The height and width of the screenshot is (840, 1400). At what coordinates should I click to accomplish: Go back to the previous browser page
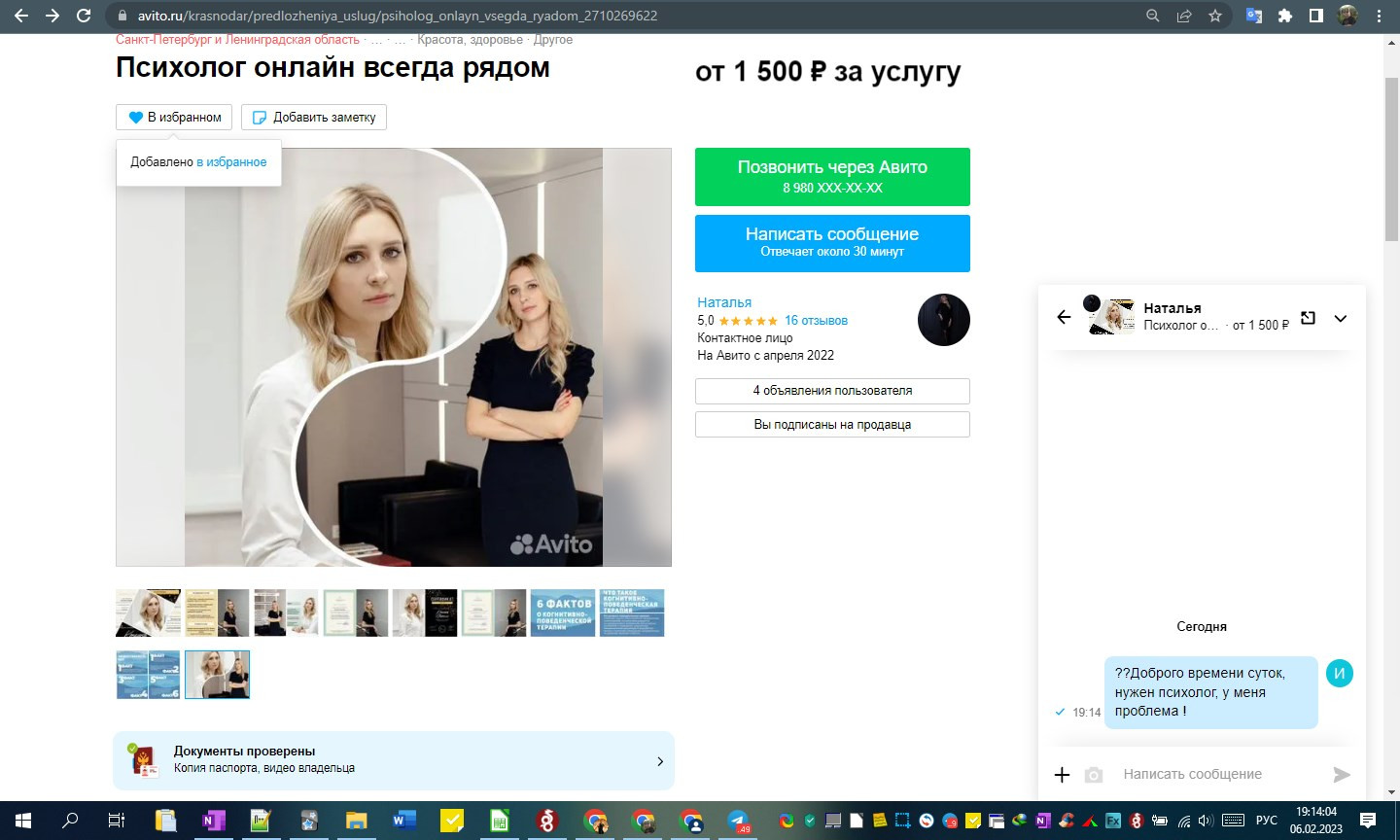click(x=21, y=16)
